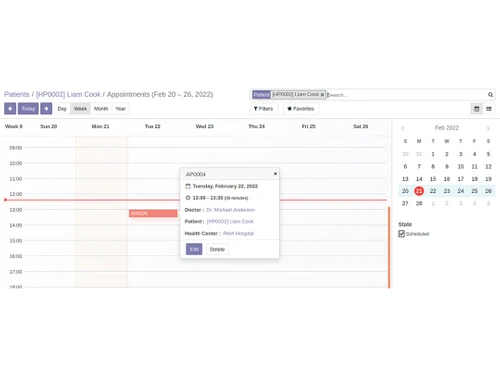Go to the previous week with the left arrow
The image size is (500, 375).
pyautogui.click(x=10, y=109)
